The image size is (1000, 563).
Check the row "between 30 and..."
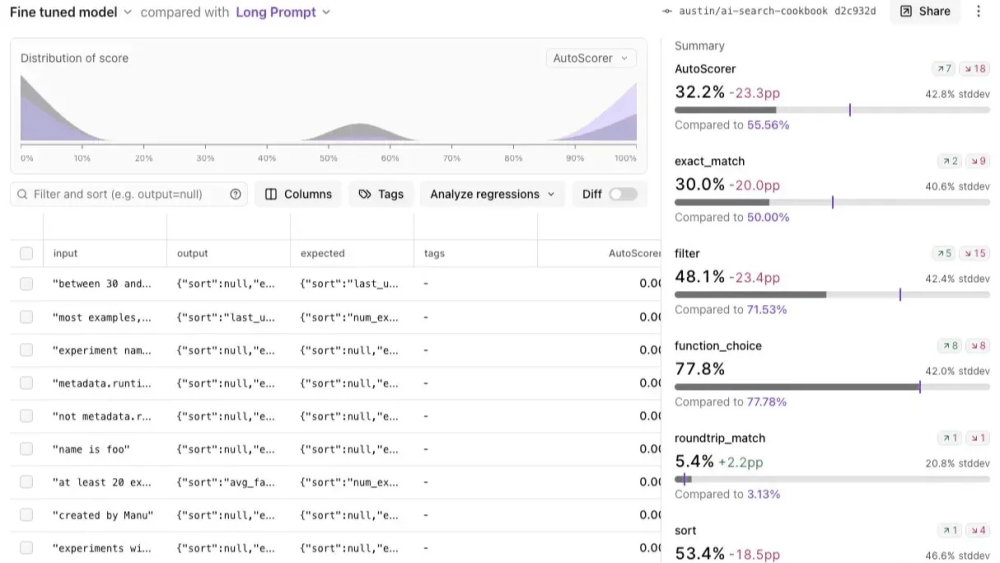[x=26, y=284]
